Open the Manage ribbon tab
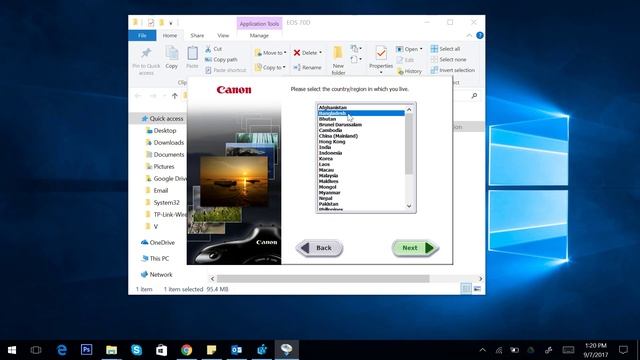 tap(259, 36)
